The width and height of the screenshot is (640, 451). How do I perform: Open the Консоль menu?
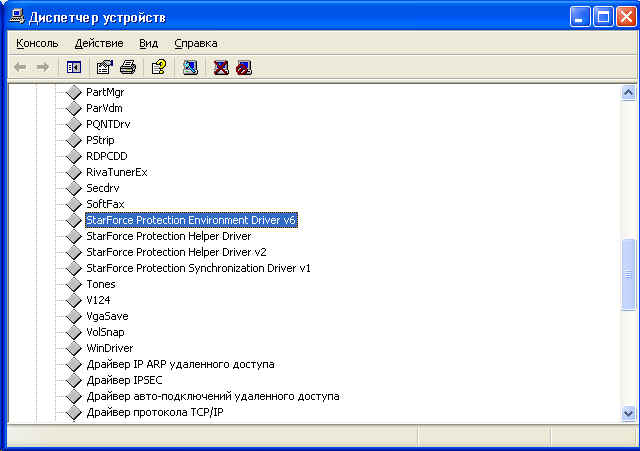(x=37, y=43)
